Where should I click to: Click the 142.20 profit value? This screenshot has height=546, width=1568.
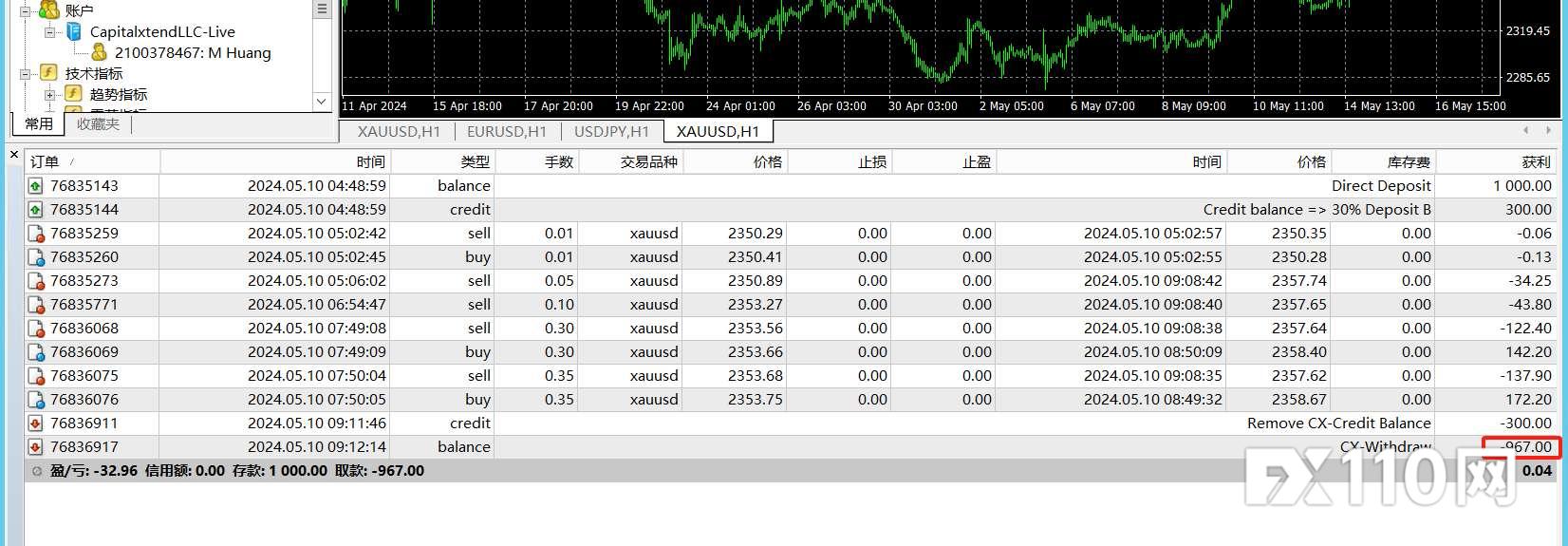coord(1529,352)
